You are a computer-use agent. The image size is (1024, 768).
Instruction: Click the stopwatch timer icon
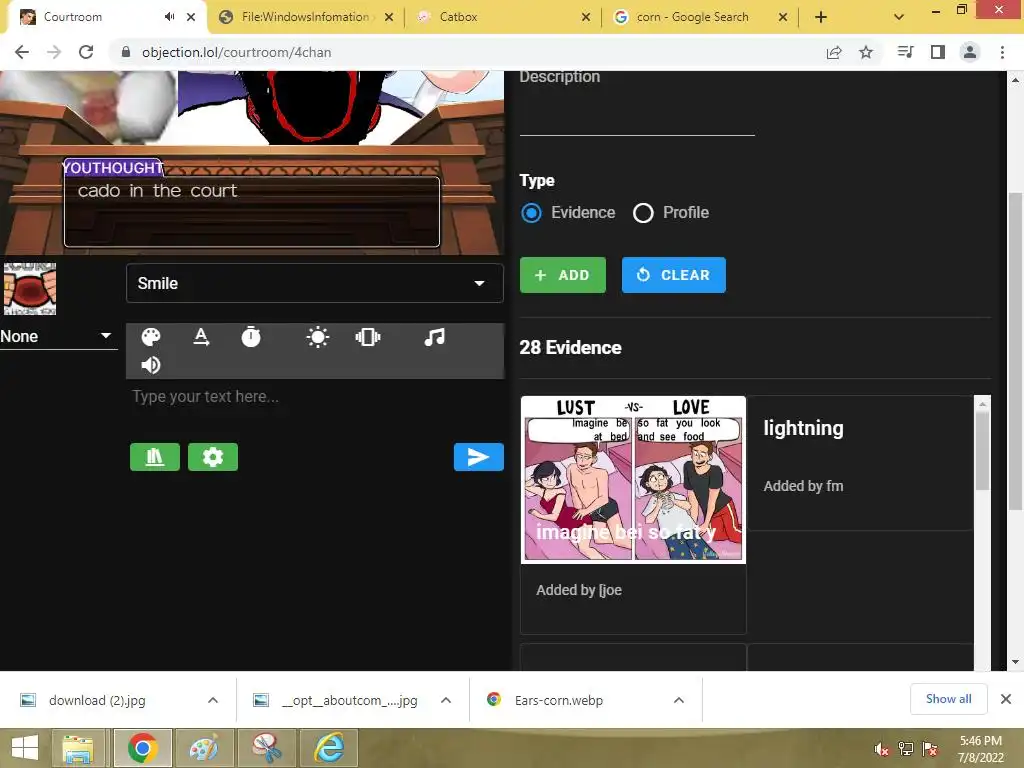click(251, 337)
